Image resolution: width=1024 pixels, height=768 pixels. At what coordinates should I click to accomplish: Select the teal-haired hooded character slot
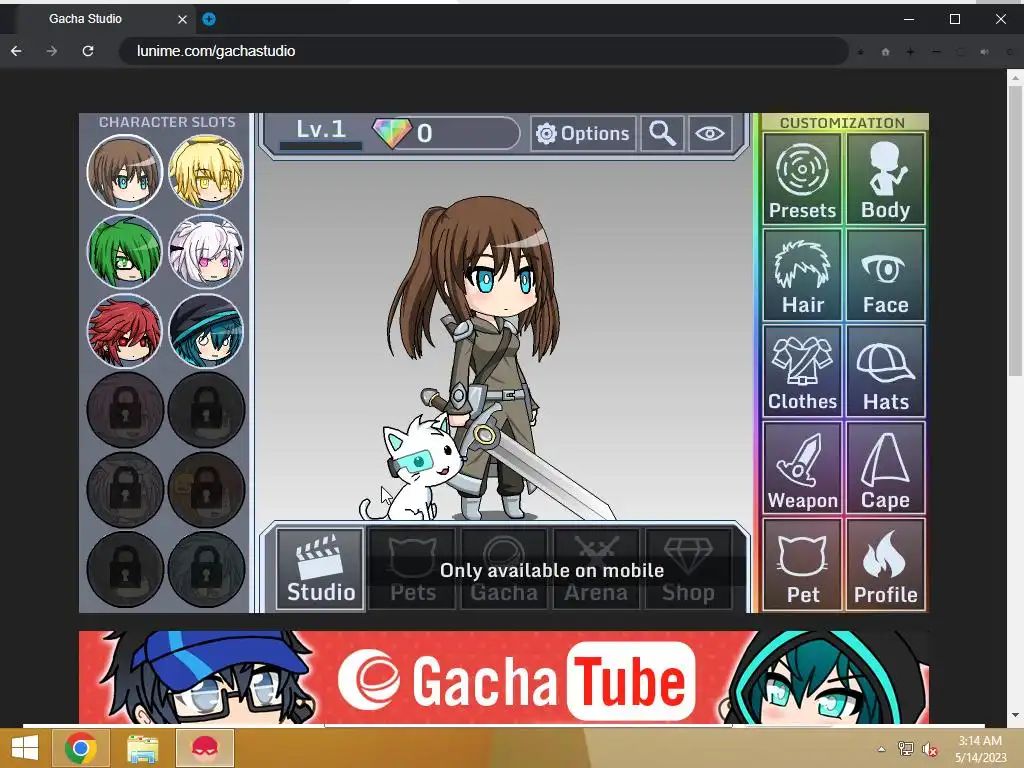pos(206,330)
